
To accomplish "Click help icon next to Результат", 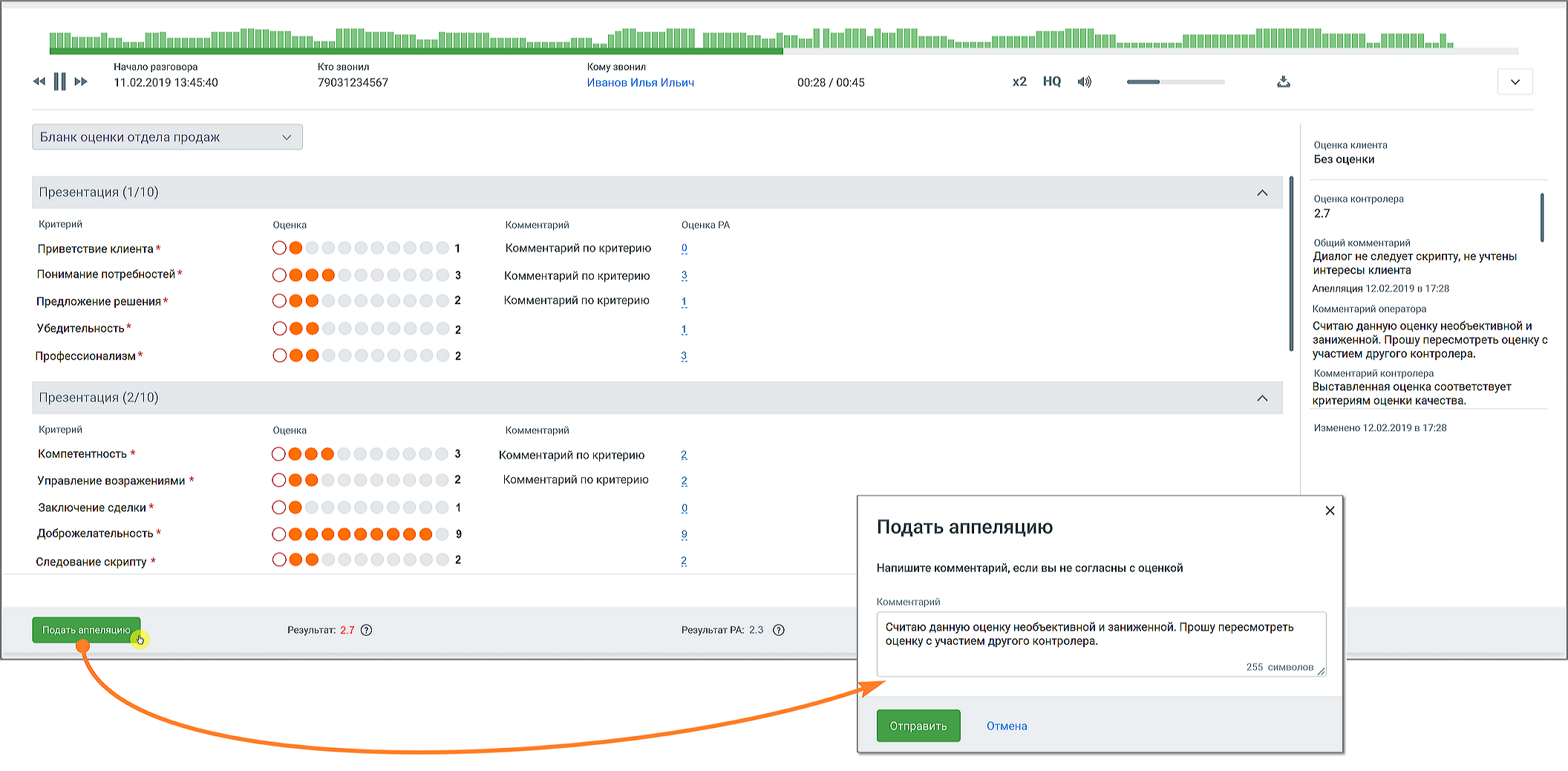I will [366, 630].
